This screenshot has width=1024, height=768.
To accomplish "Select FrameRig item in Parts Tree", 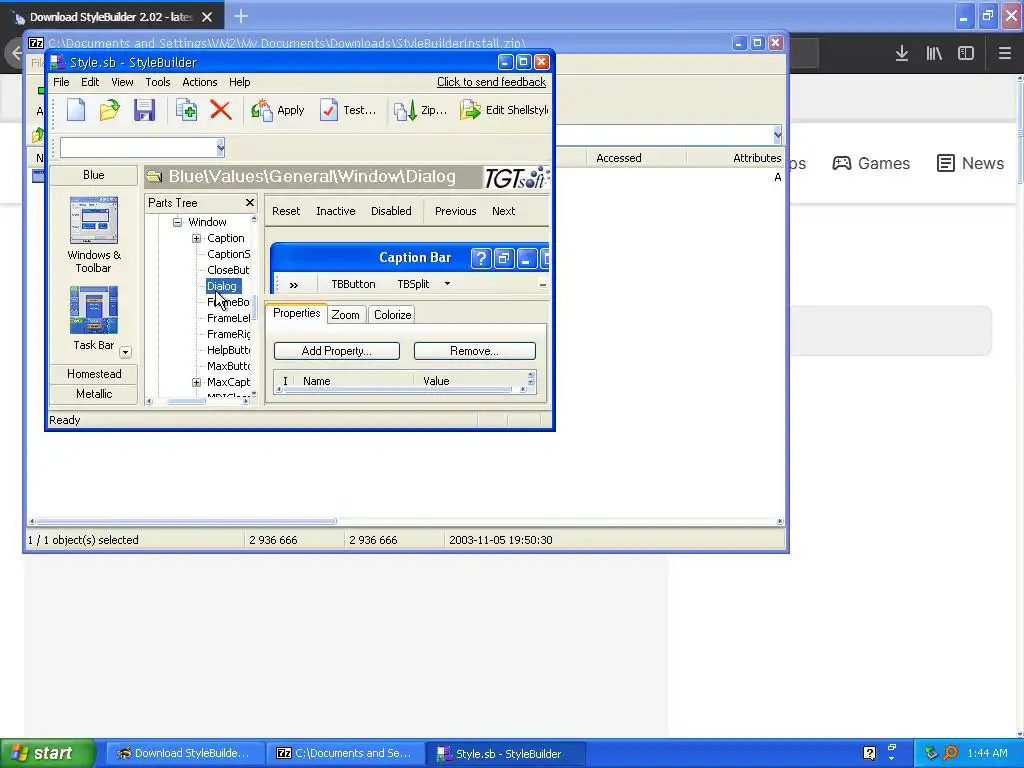I will 228,334.
